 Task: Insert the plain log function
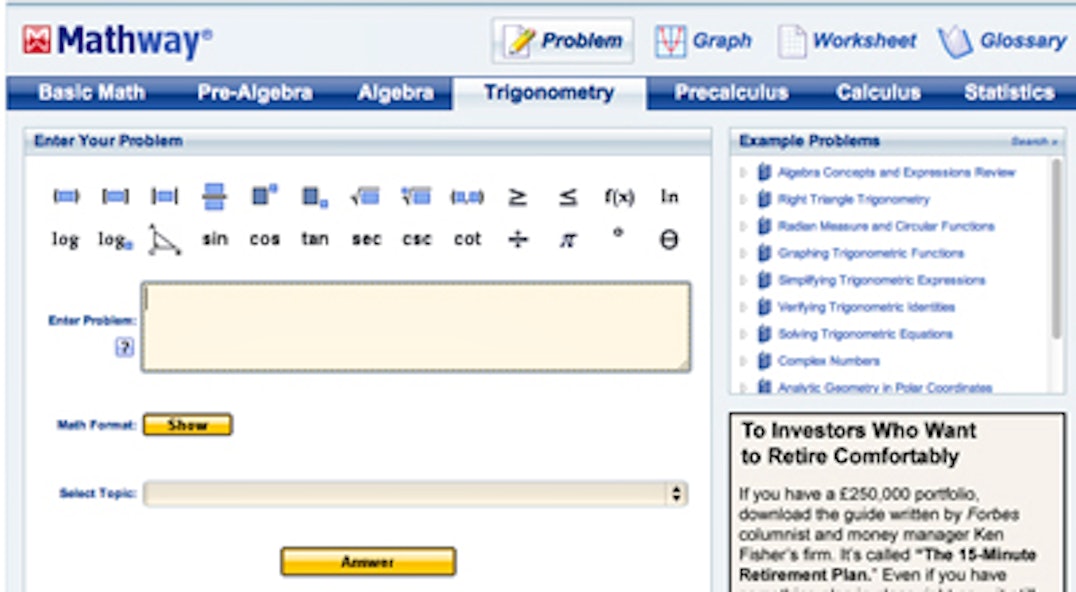[65, 239]
